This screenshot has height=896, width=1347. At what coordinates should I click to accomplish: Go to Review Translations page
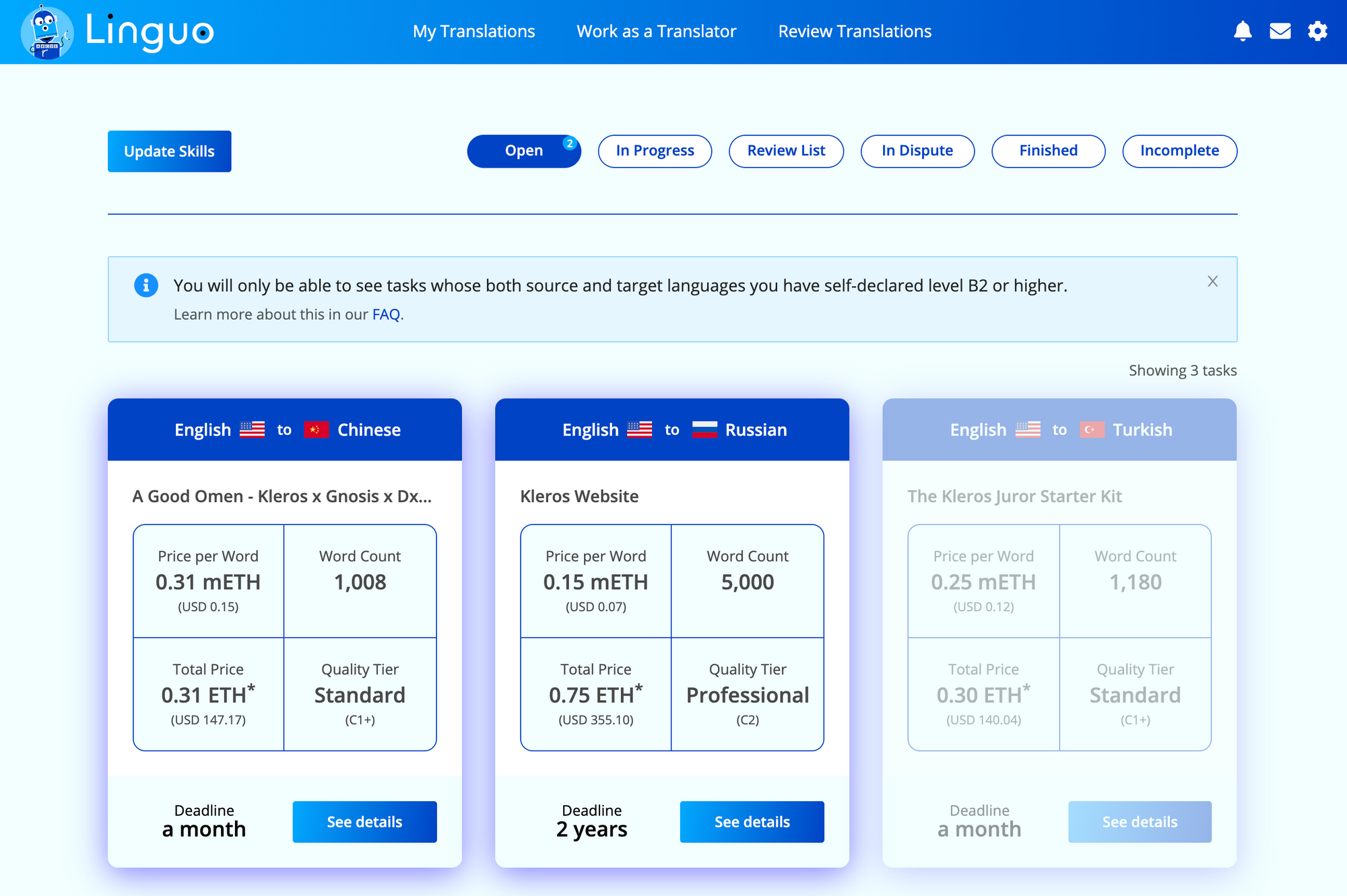pyautogui.click(x=855, y=32)
